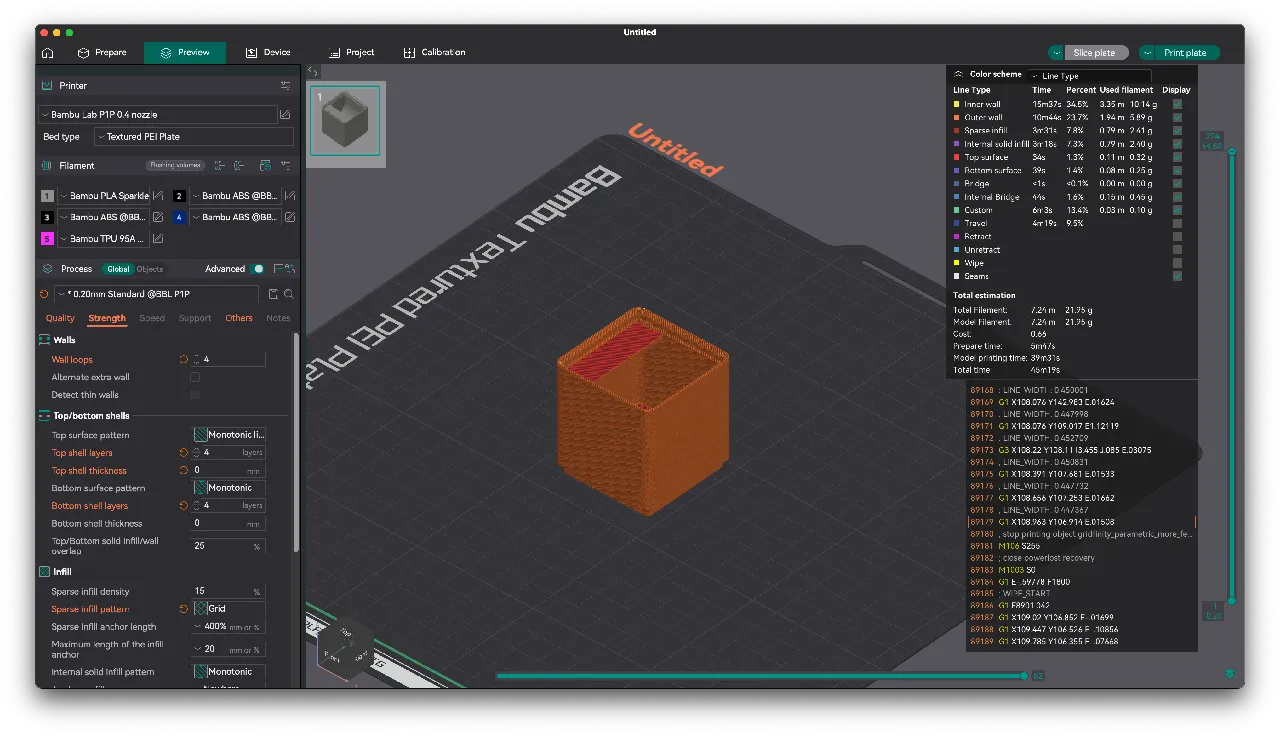Click the edit icon next to Bambu PLA Sparkle
The image size is (1280, 735).
click(x=158, y=196)
